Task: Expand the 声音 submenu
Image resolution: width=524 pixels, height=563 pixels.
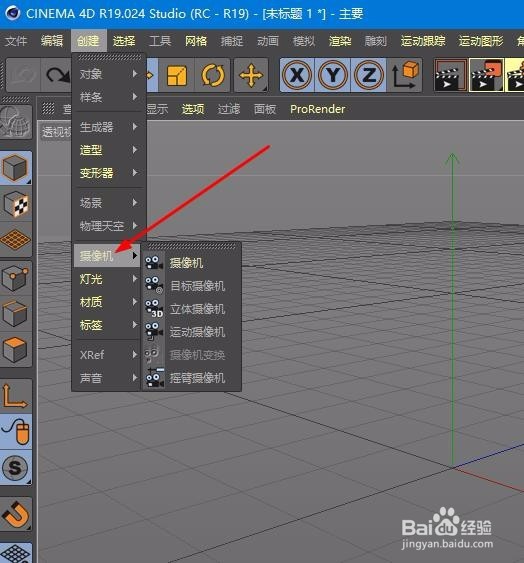Action: (x=107, y=378)
